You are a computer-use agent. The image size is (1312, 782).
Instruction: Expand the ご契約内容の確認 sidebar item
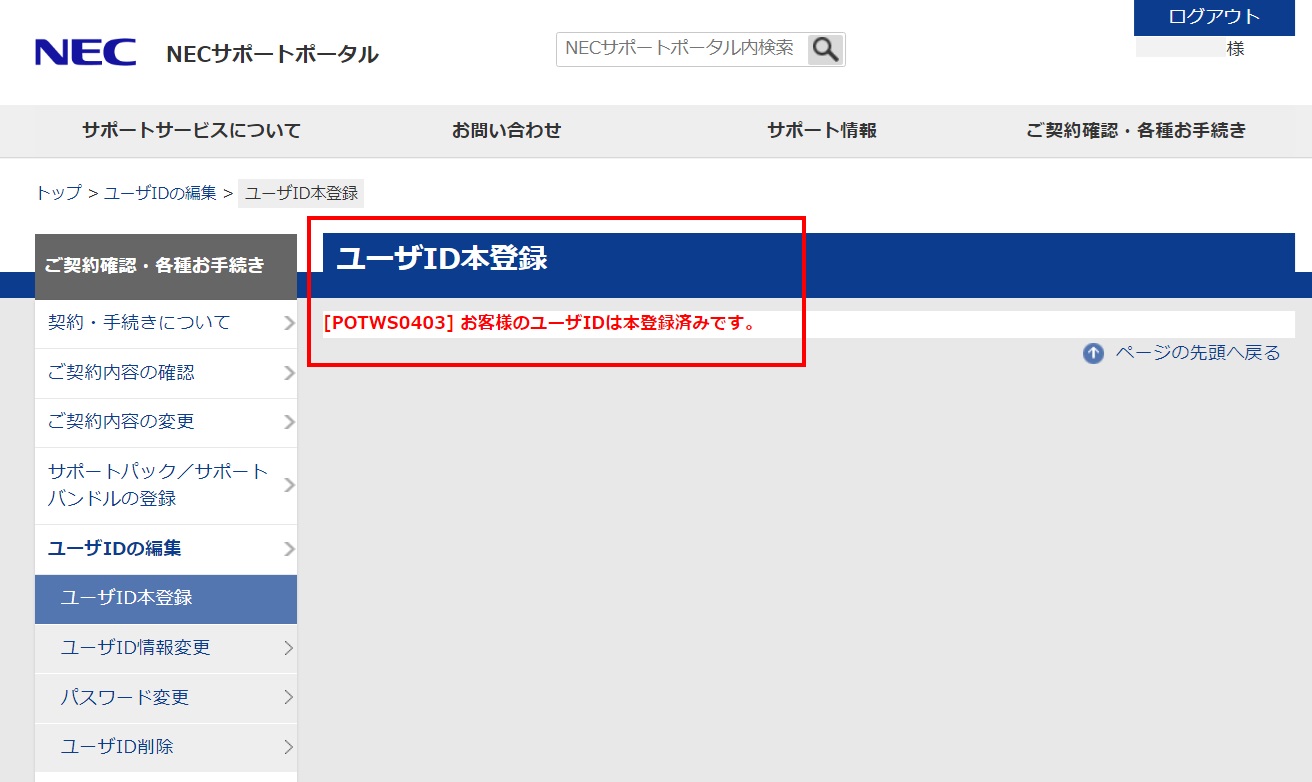(x=165, y=373)
